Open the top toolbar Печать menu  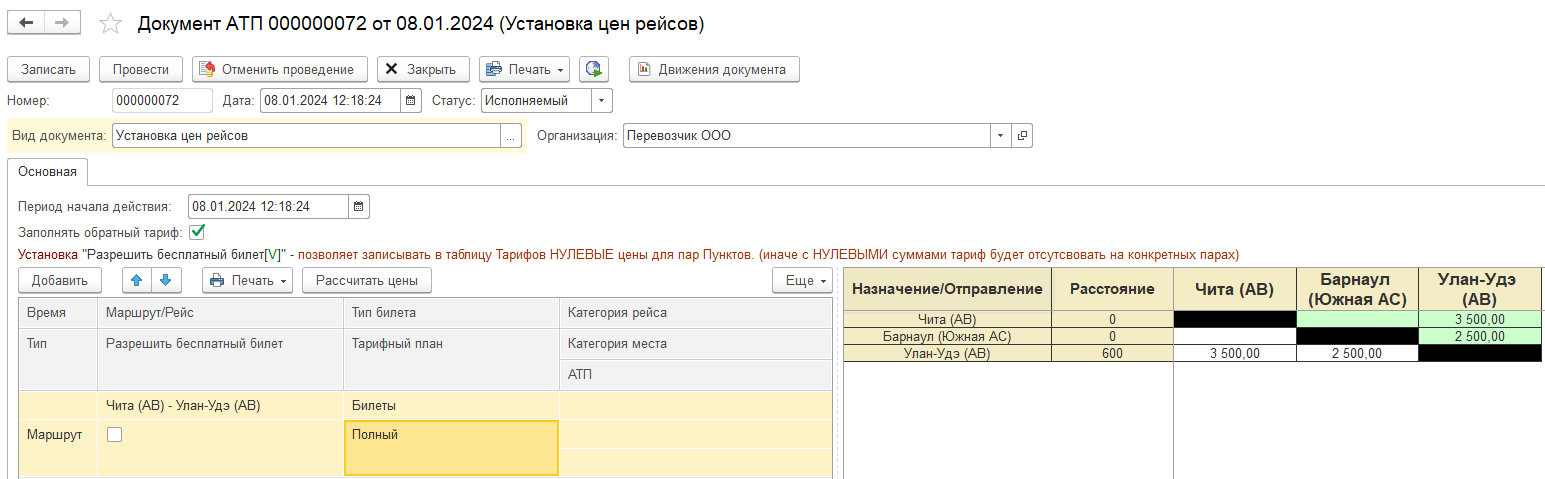[524, 69]
